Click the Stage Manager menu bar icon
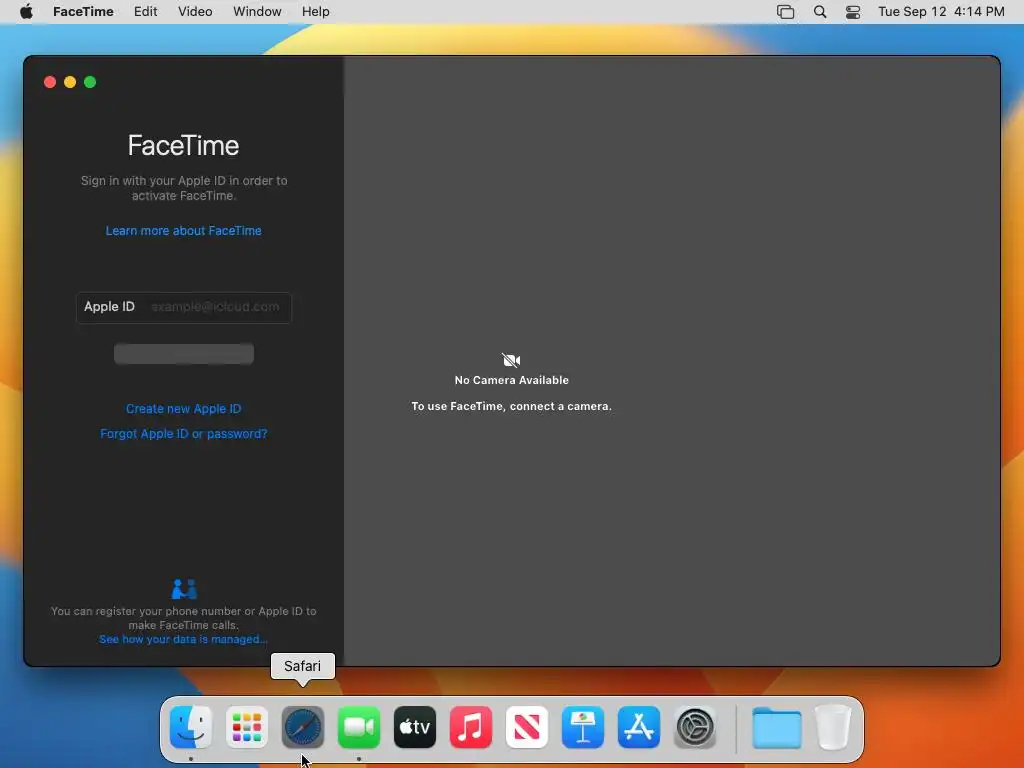This screenshot has width=1024, height=768. (x=786, y=12)
